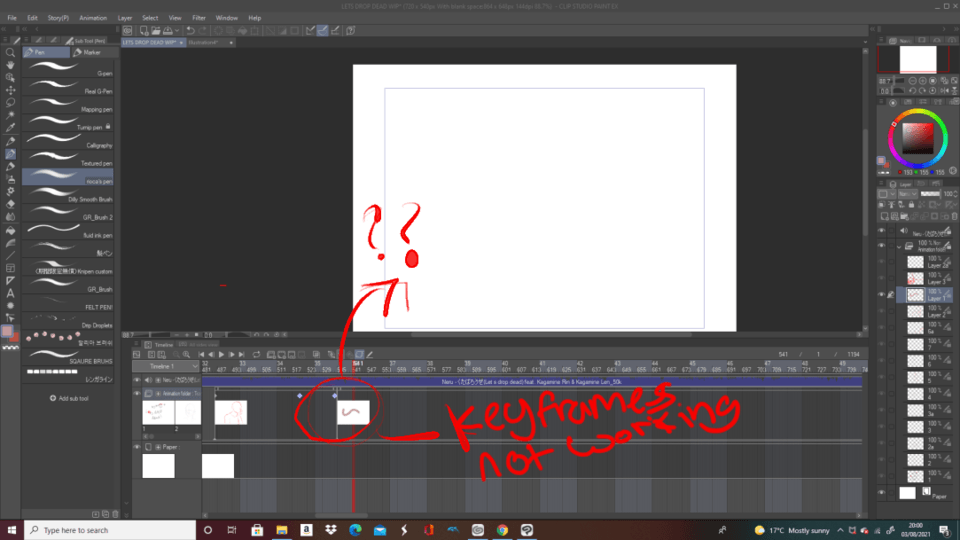The height and width of the screenshot is (540, 960).
Task: Toggle loop playback in timeline
Action: pos(256,354)
